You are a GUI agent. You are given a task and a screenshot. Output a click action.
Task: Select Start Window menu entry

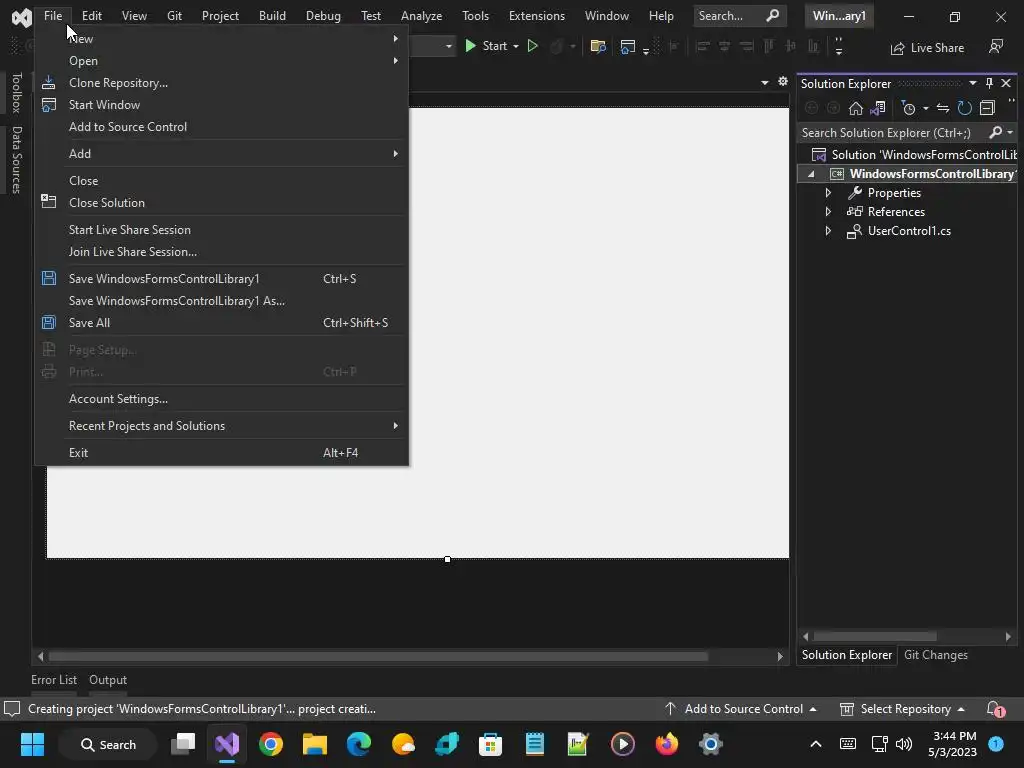(x=222, y=104)
